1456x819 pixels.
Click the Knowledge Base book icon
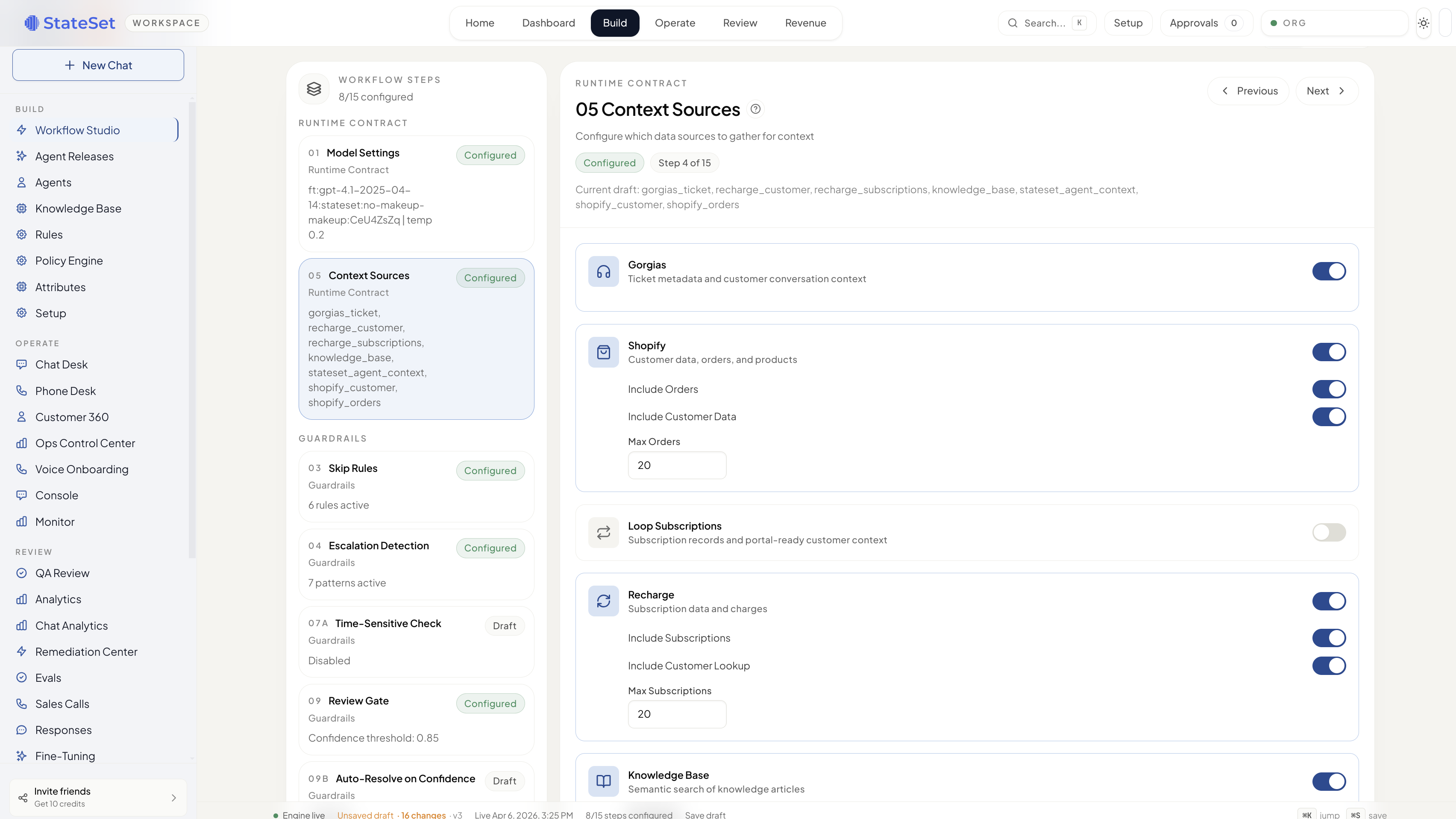coord(603,781)
